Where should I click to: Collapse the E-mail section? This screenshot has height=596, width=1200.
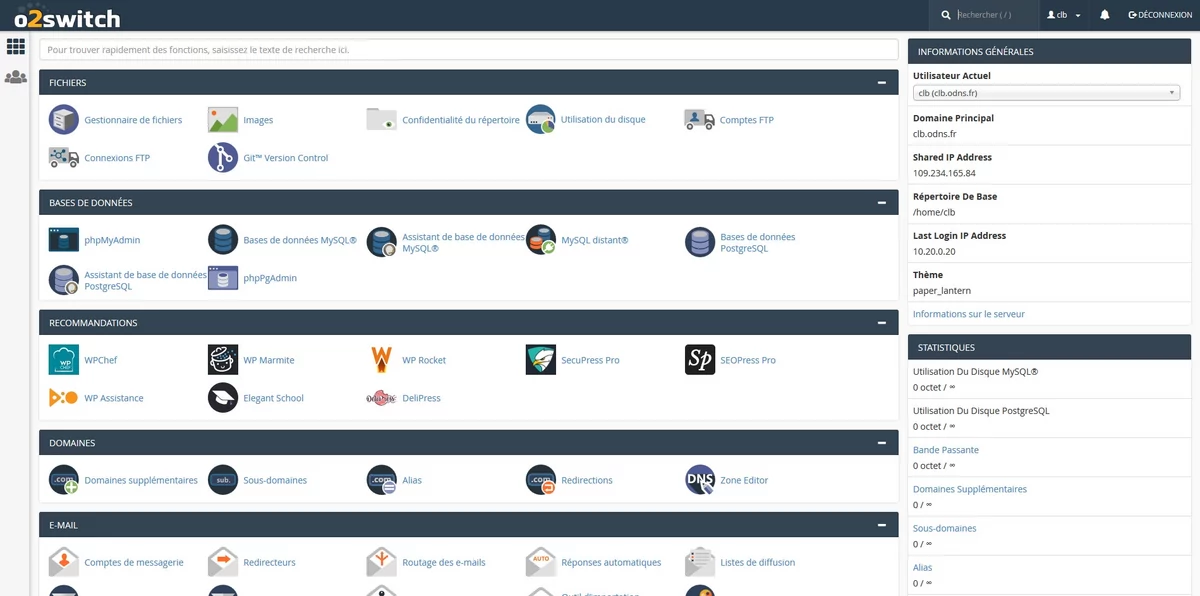[881, 525]
